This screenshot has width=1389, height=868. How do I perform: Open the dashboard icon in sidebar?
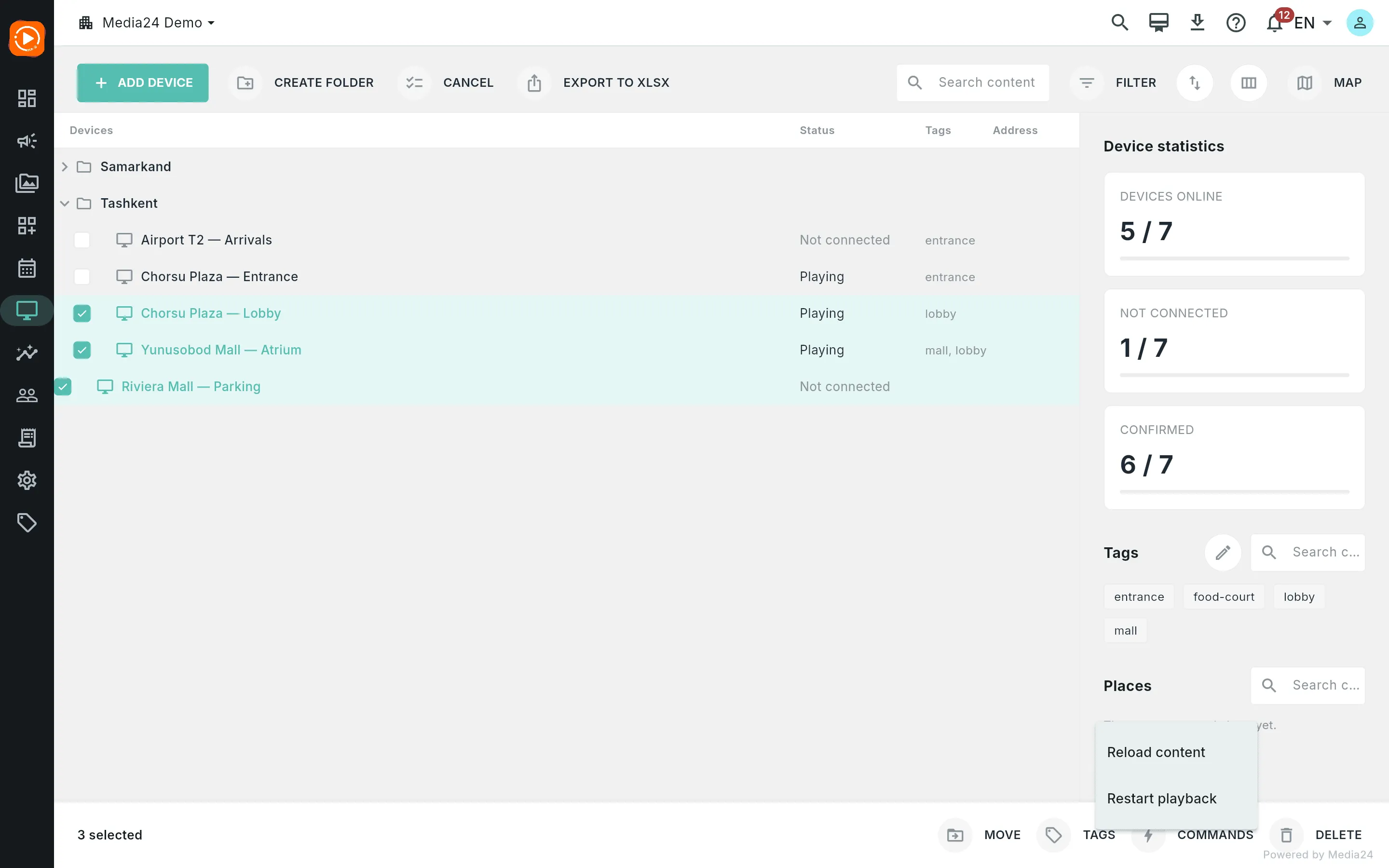[27, 98]
